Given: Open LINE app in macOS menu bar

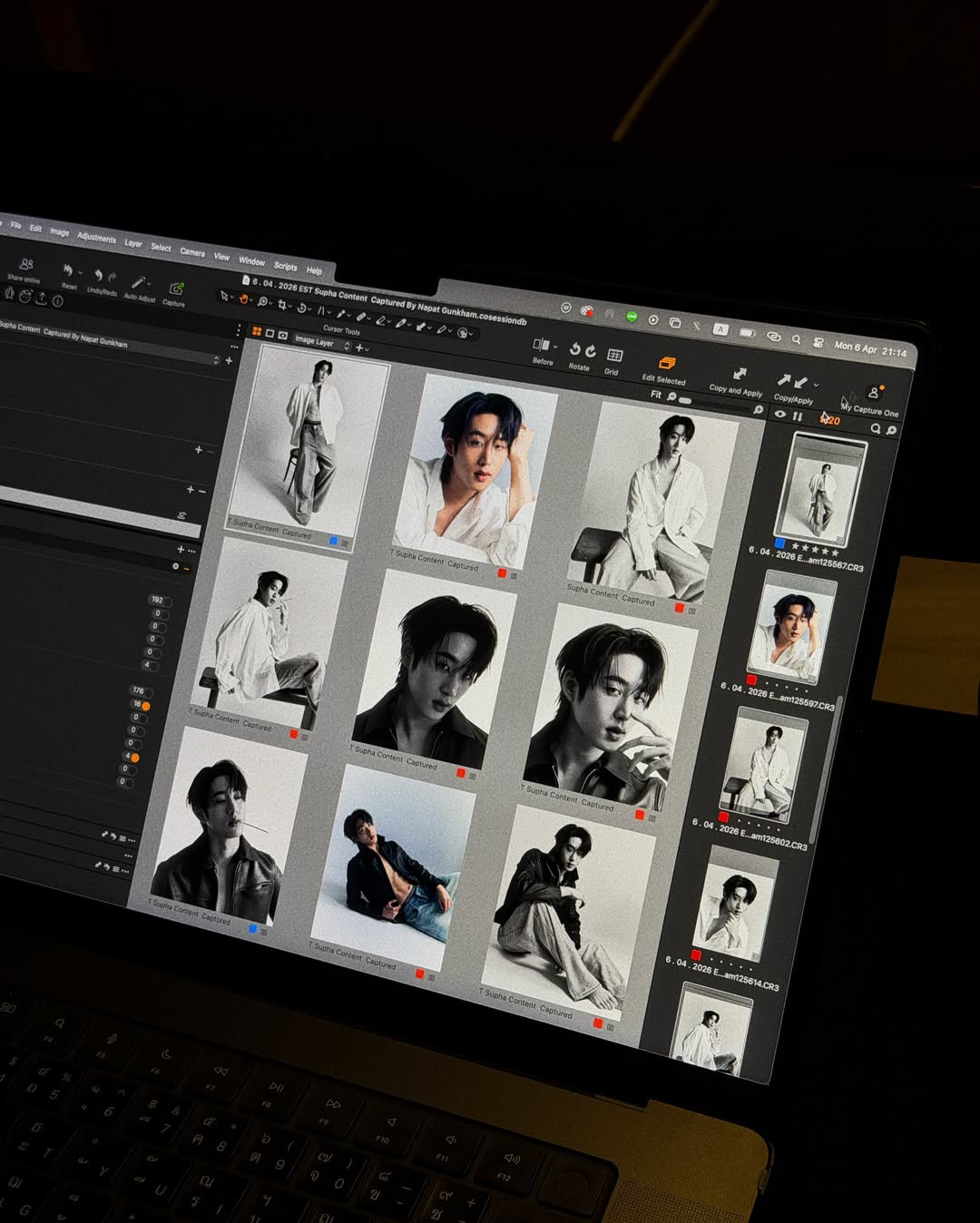Looking at the screenshot, I should [632, 317].
